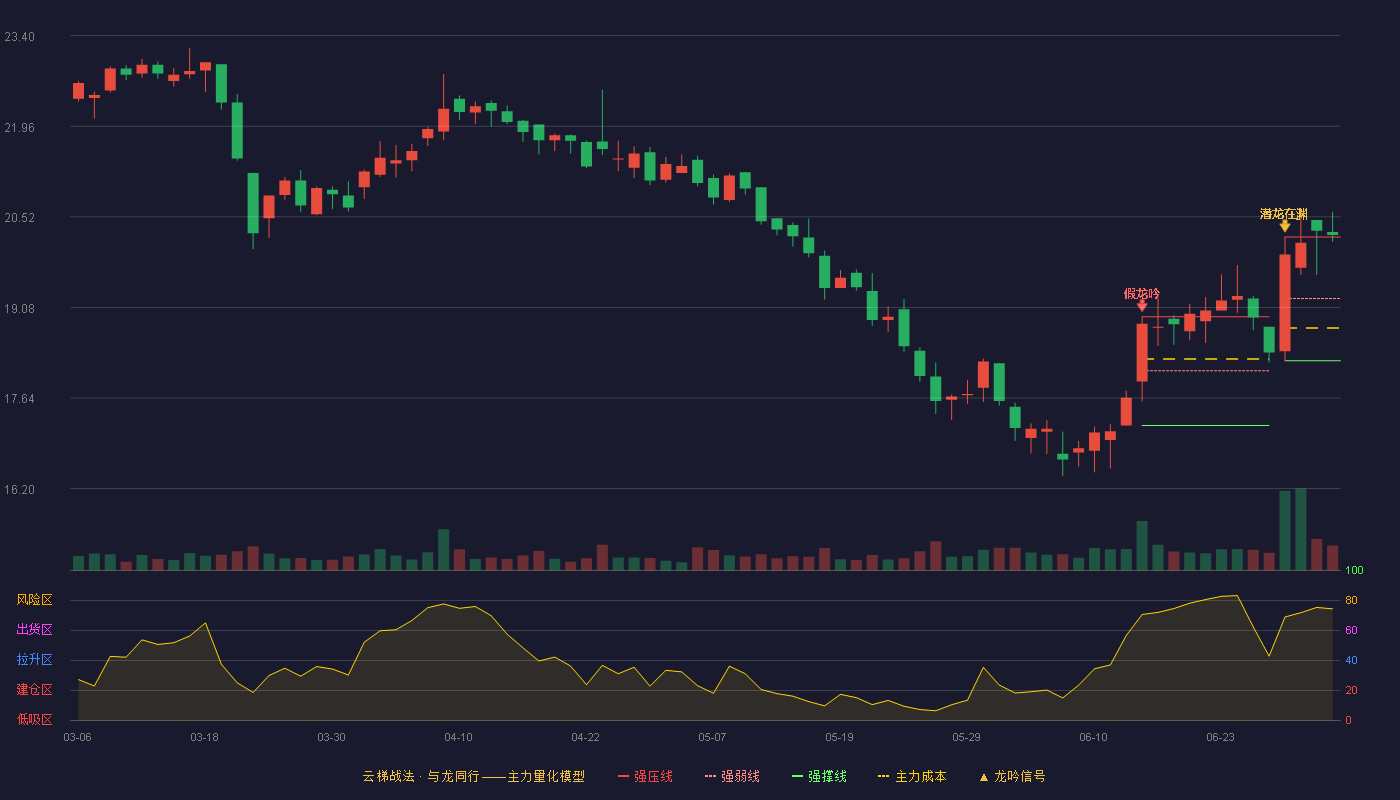Click the 20.52 price axis label
This screenshot has width=1400, height=800.
tap(19, 218)
